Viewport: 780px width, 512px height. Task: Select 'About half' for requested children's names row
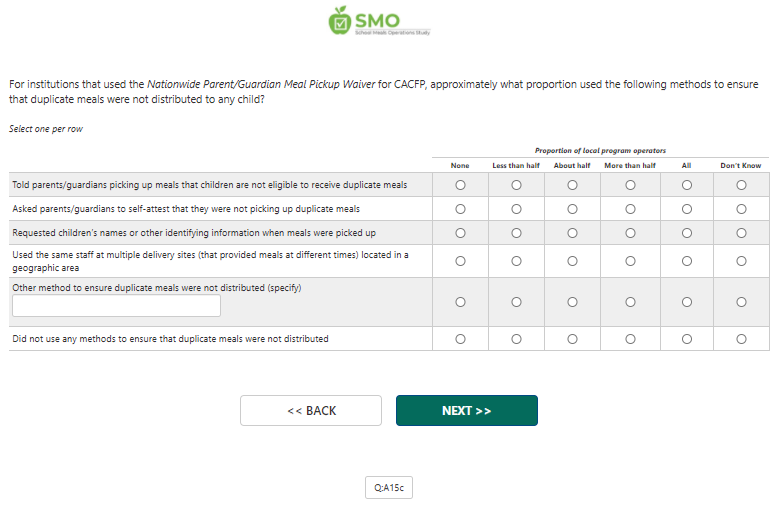[x=572, y=233]
